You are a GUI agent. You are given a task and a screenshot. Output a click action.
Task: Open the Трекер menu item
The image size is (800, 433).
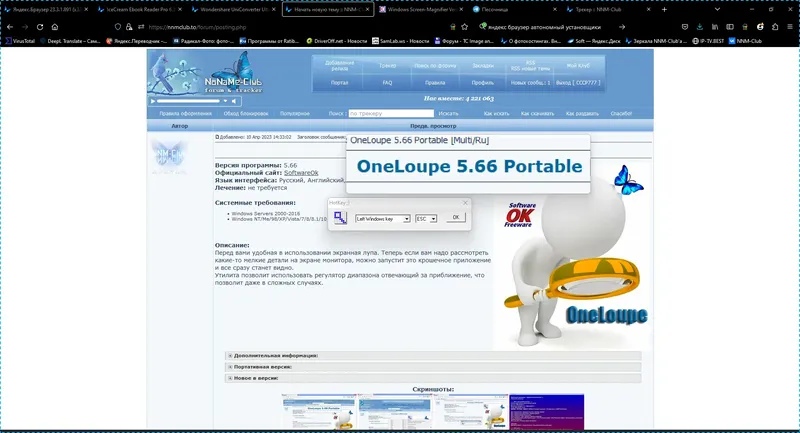[x=387, y=66]
